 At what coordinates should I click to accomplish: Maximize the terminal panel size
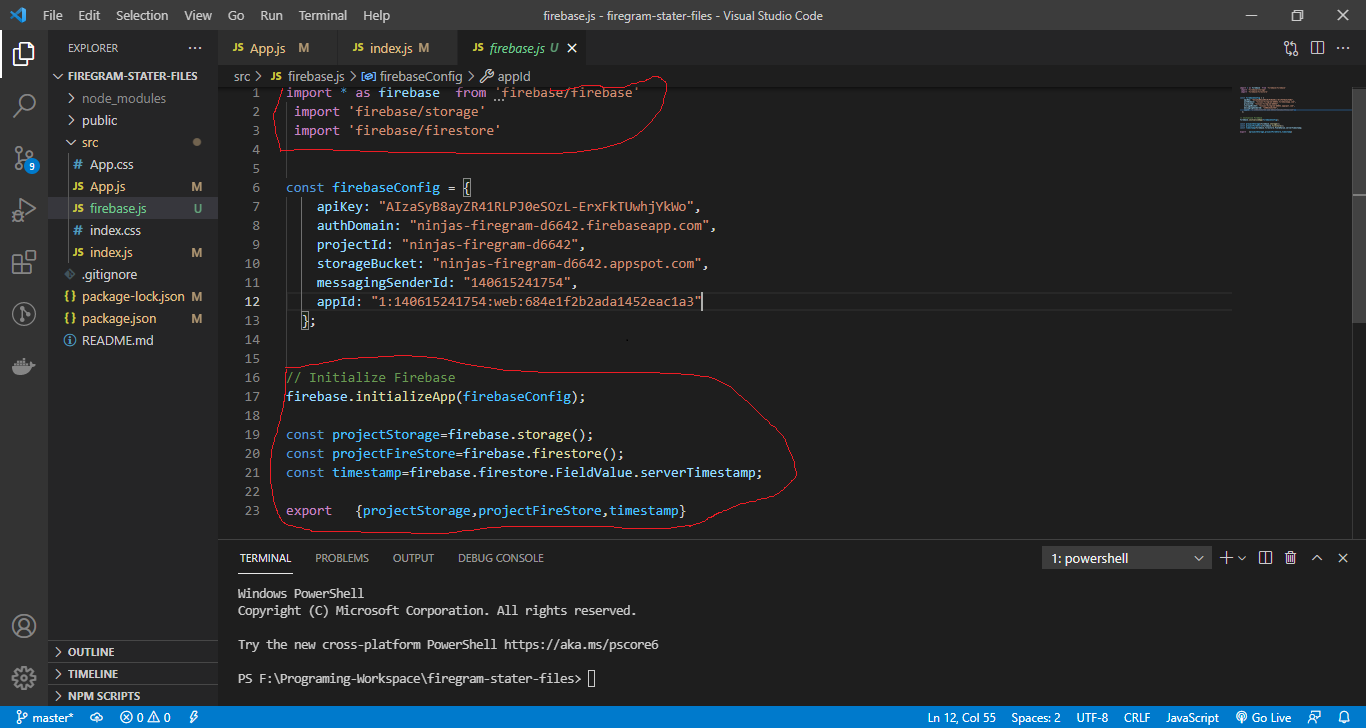[x=1317, y=558]
